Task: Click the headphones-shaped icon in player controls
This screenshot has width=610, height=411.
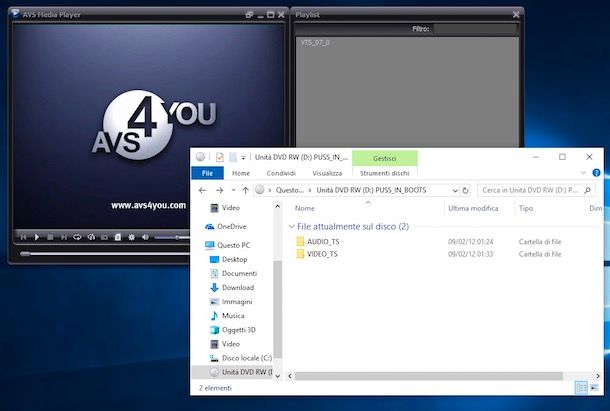Action: coord(91,237)
